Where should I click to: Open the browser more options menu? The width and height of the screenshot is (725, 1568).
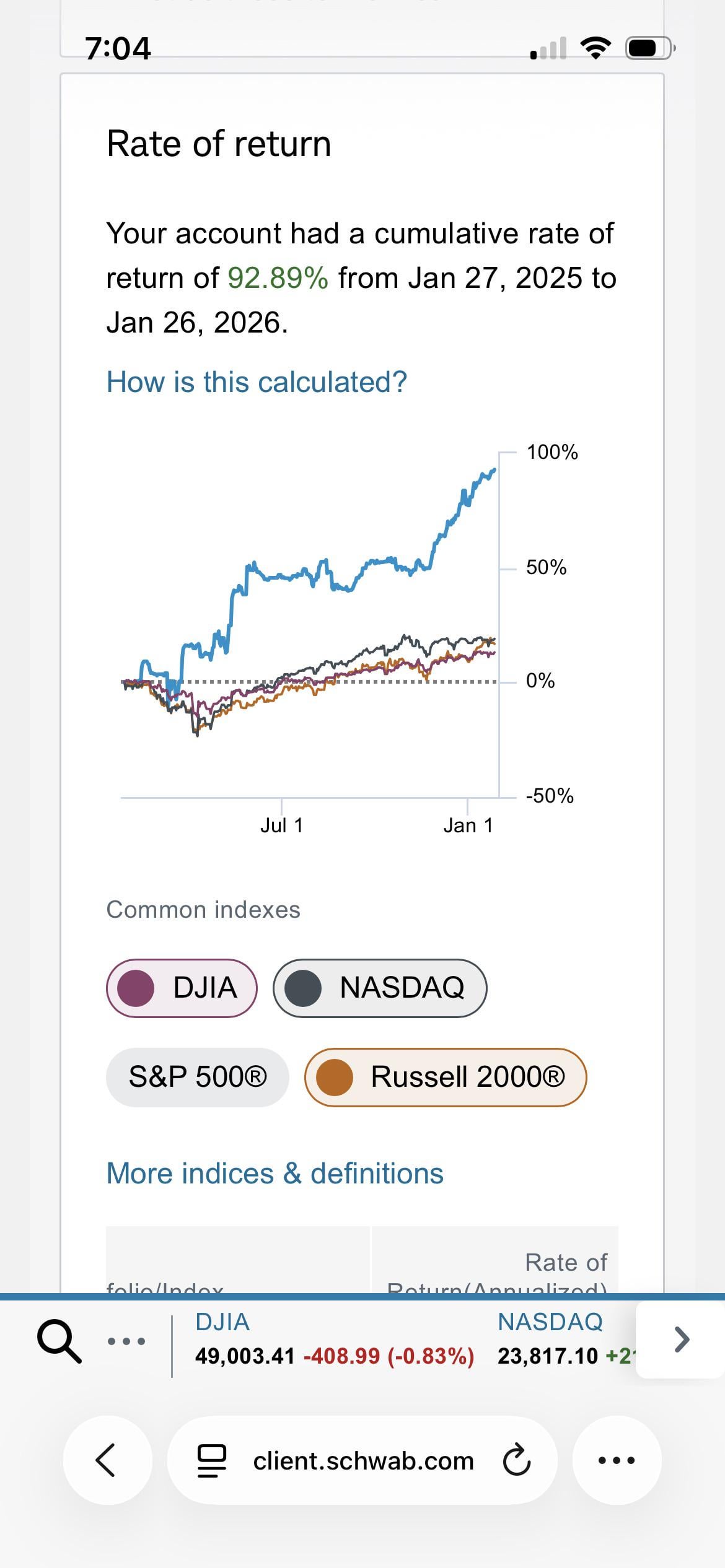pos(617,1460)
